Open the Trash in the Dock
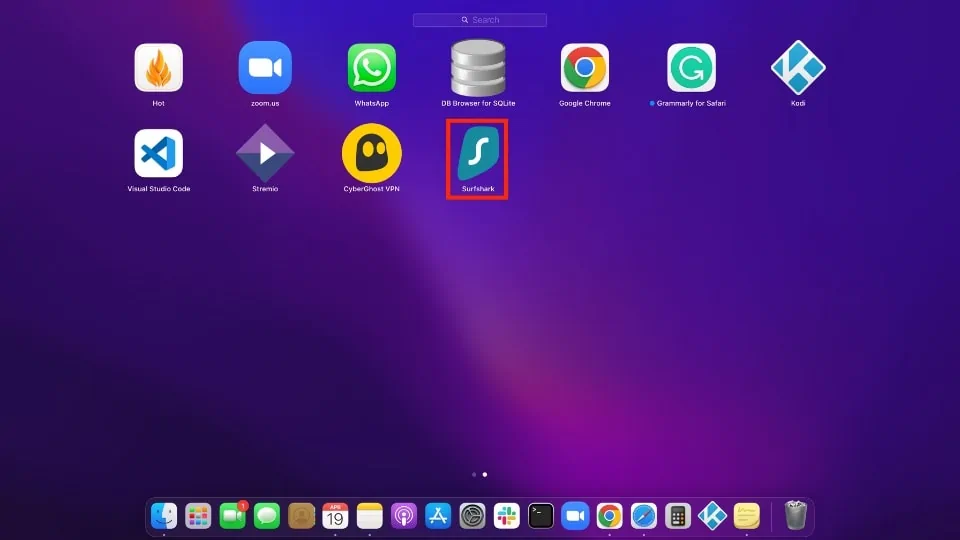Viewport: 960px width, 540px height. tap(796, 515)
